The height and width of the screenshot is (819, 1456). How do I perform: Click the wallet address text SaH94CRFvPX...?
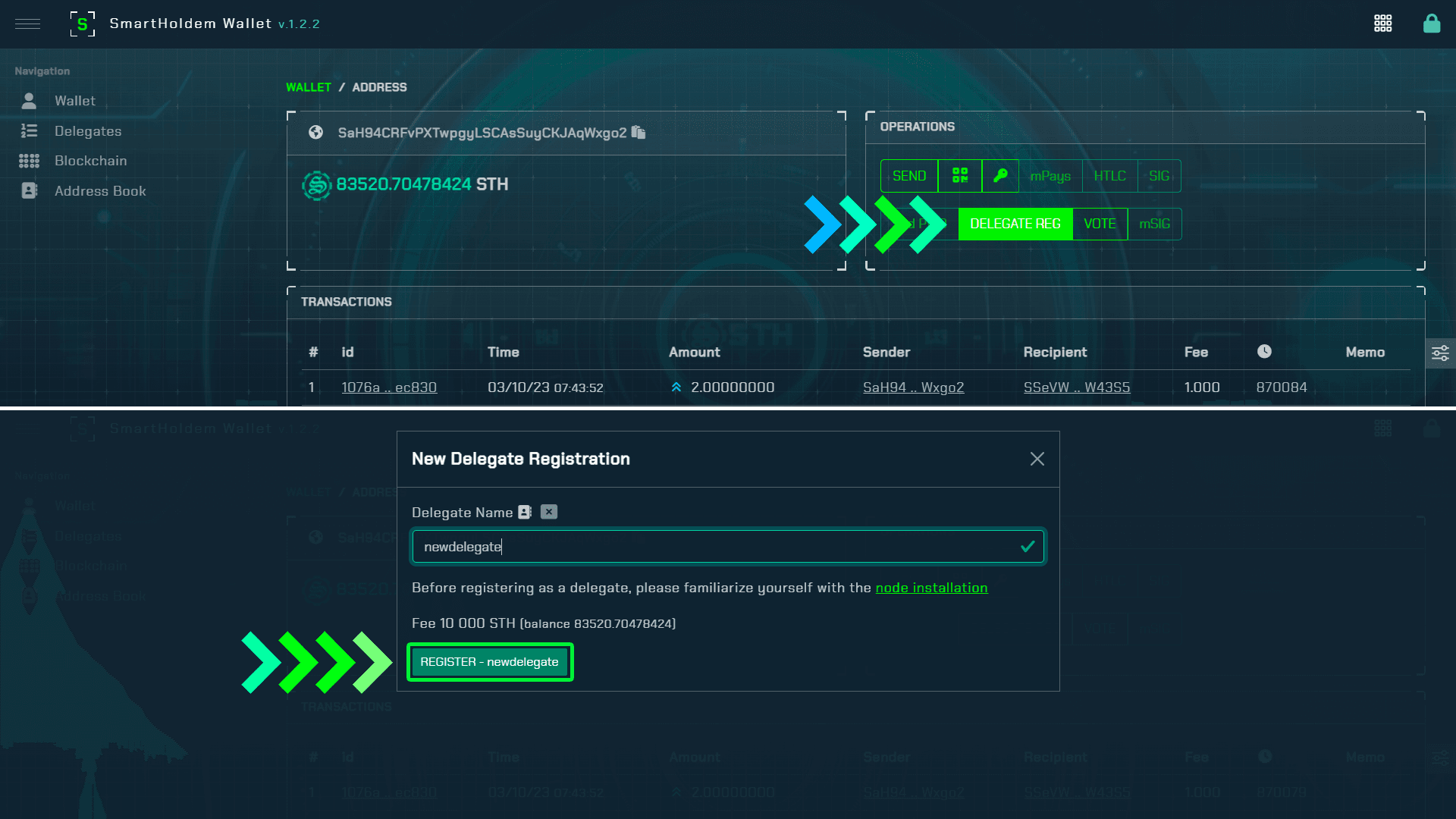[482, 133]
